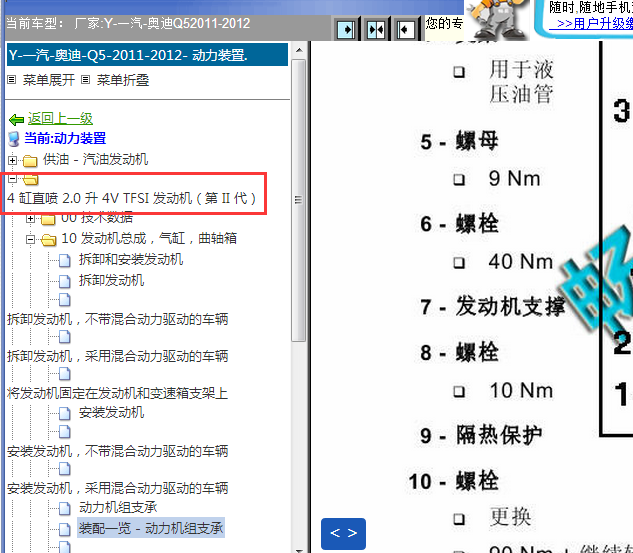
Task: Select 10 发动机总成，气缸，曲轴箱 item
Action: click(149, 238)
